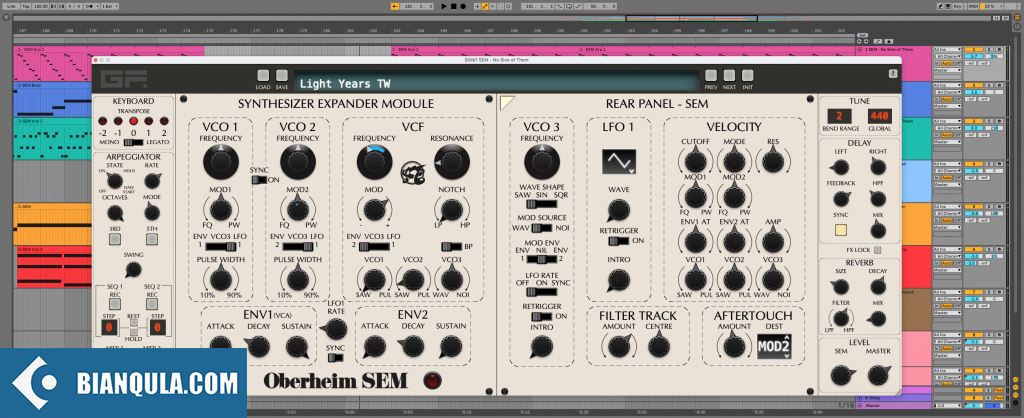Toggle the orange Automation Arm button
1024x418 pixels.
coord(485,6)
